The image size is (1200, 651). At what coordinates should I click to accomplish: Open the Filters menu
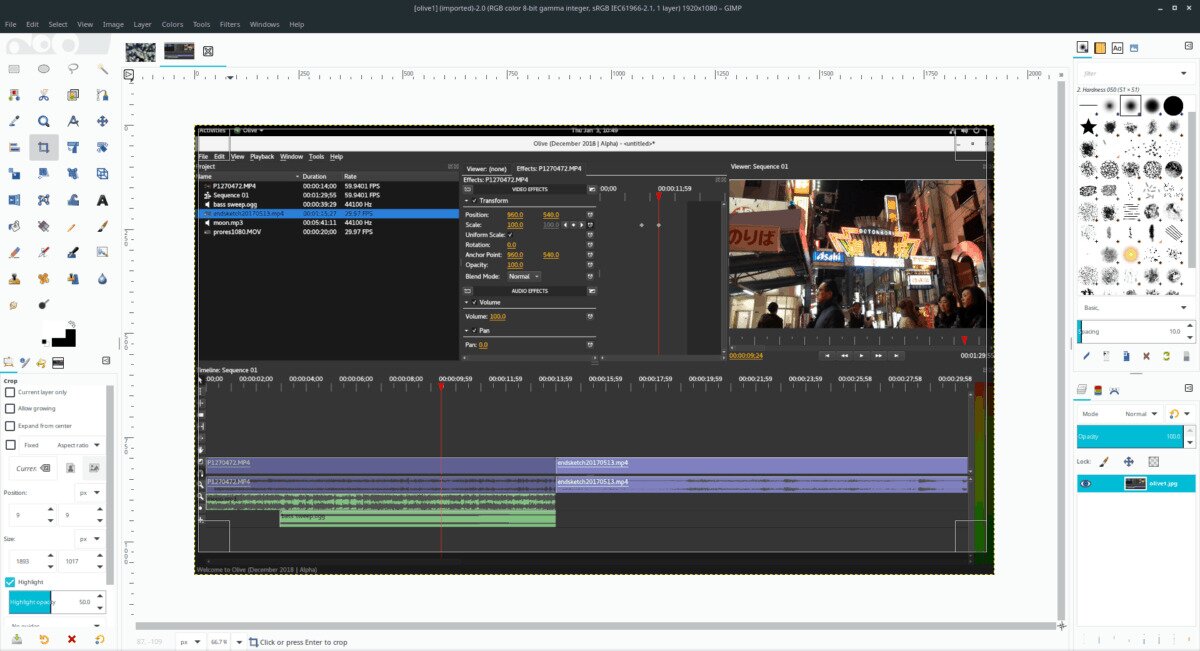point(230,24)
